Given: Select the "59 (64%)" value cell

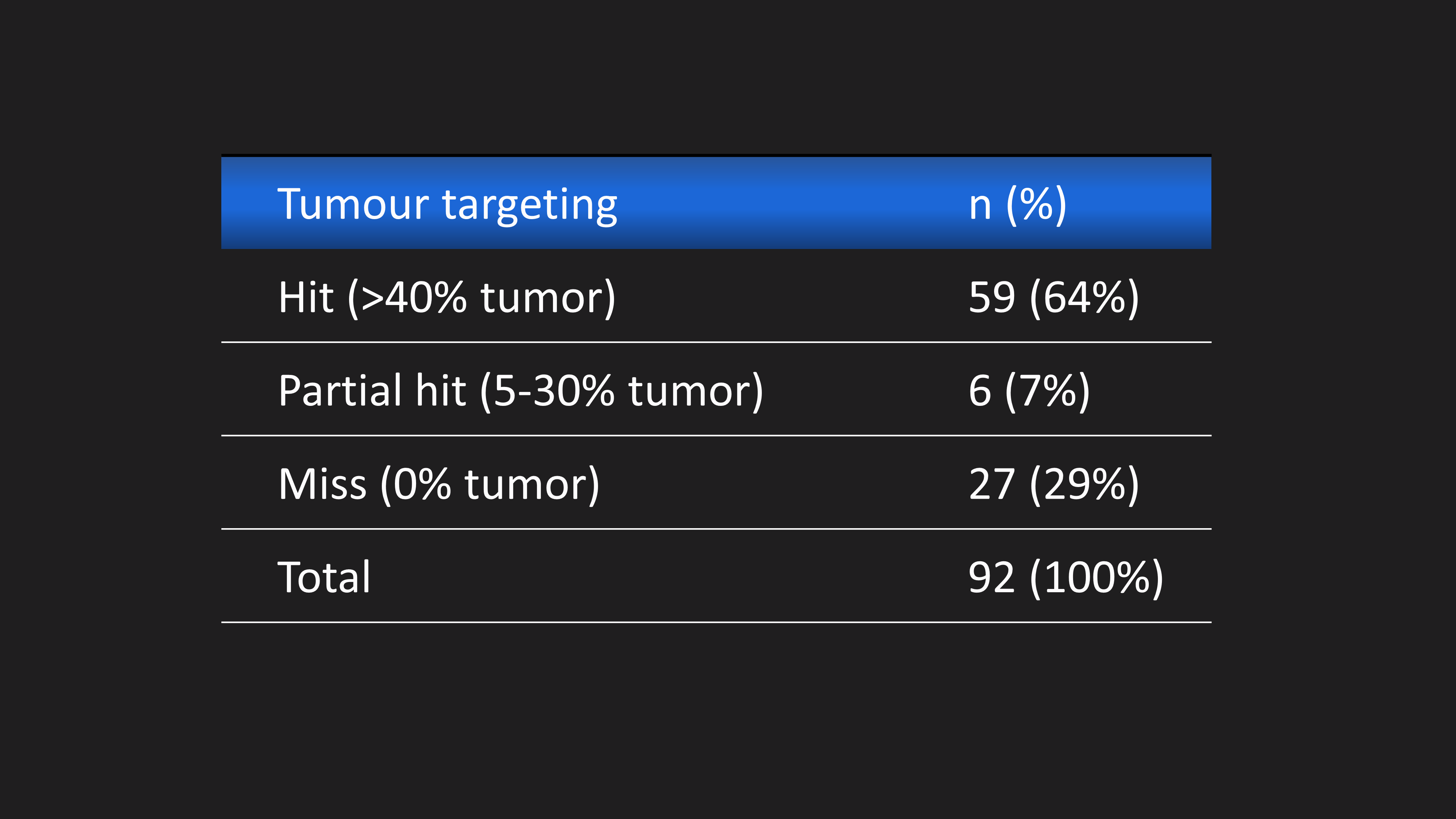Looking at the screenshot, I should pos(1053,297).
